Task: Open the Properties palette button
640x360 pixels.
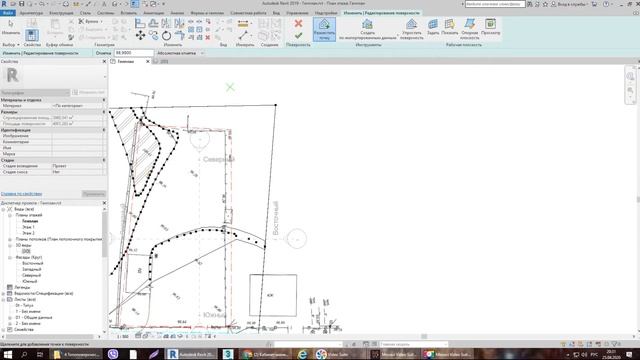Action: 32,35
